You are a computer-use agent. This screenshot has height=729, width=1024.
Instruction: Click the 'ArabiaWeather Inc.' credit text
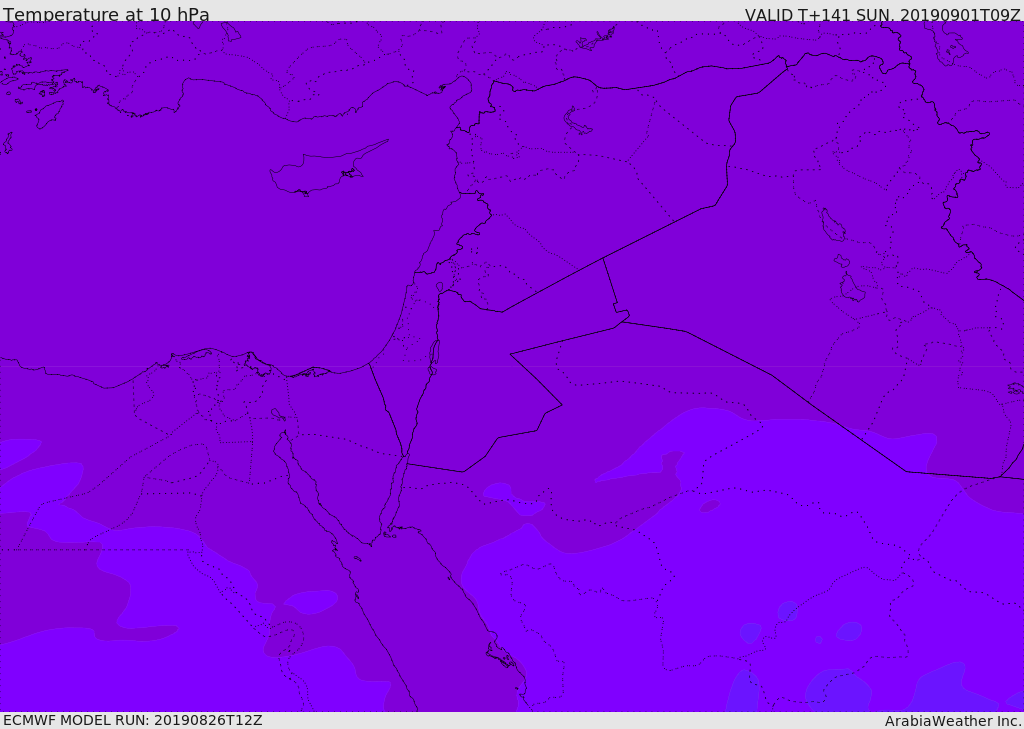pos(953,721)
